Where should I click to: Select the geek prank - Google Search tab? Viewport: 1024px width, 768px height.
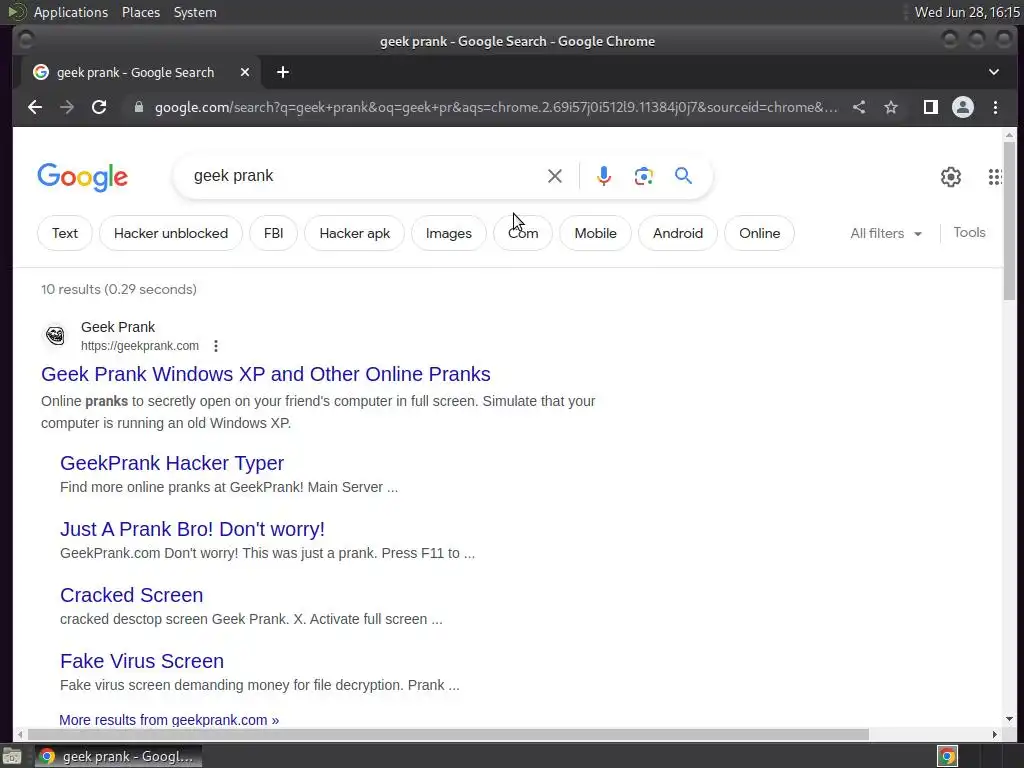point(137,72)
